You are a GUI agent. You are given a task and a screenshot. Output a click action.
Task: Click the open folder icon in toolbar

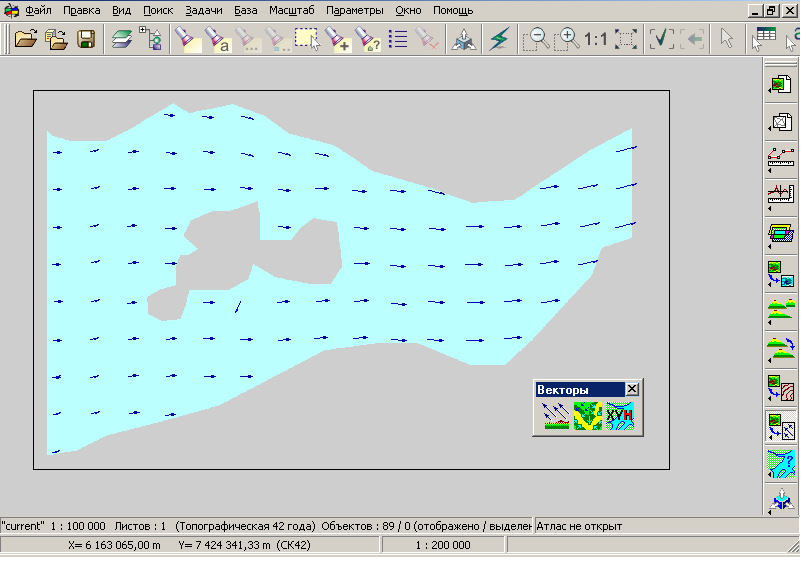click(25, 40)
